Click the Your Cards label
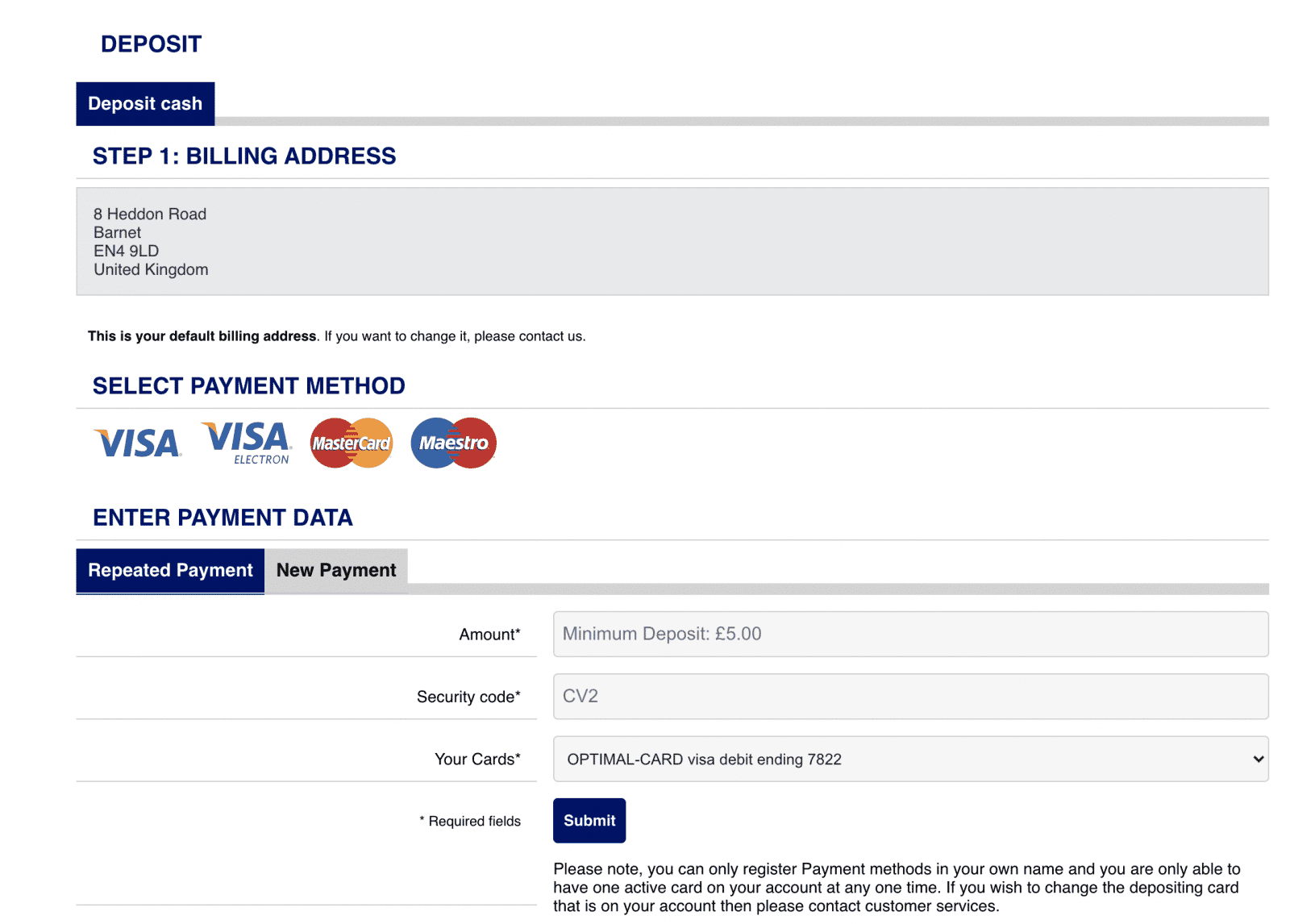The width and height of the screenshot is (1290, 924). (477, 760)
